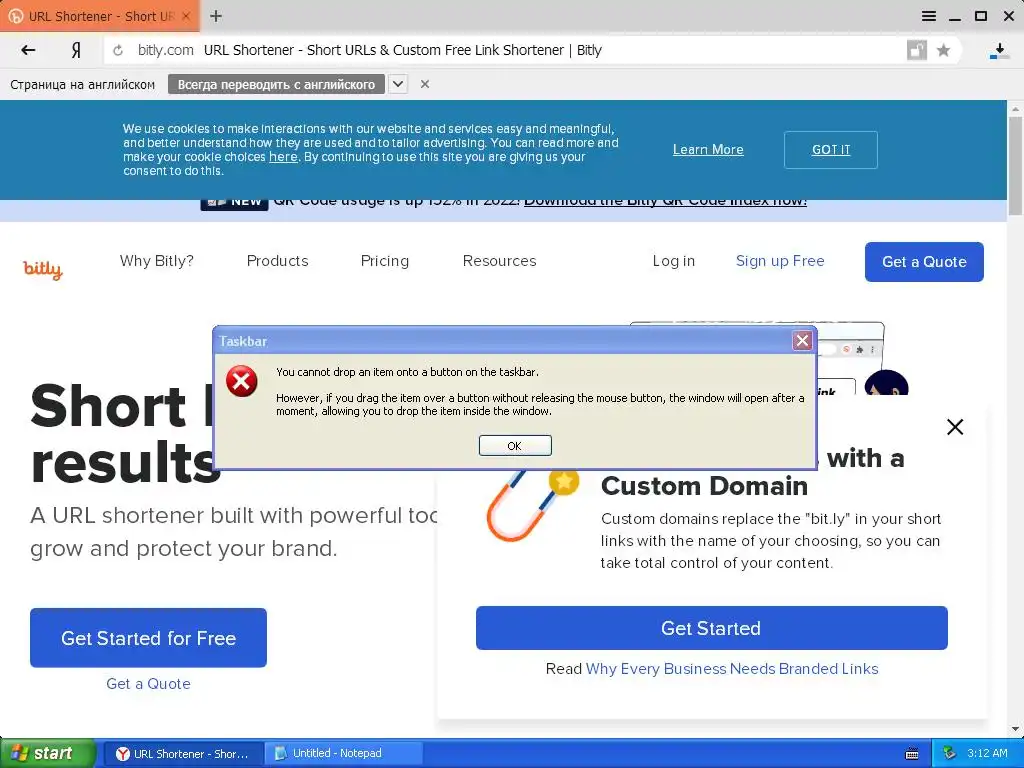
Task: Click the network tray icon
Action: point(949,753)
